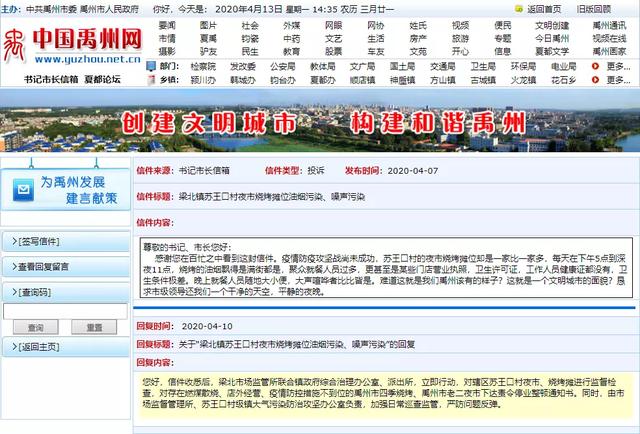Screen dimensions: 640x434
Task: Click the home icon beside 返回首页
Action: pyautogui.click(x=519, y=9)
